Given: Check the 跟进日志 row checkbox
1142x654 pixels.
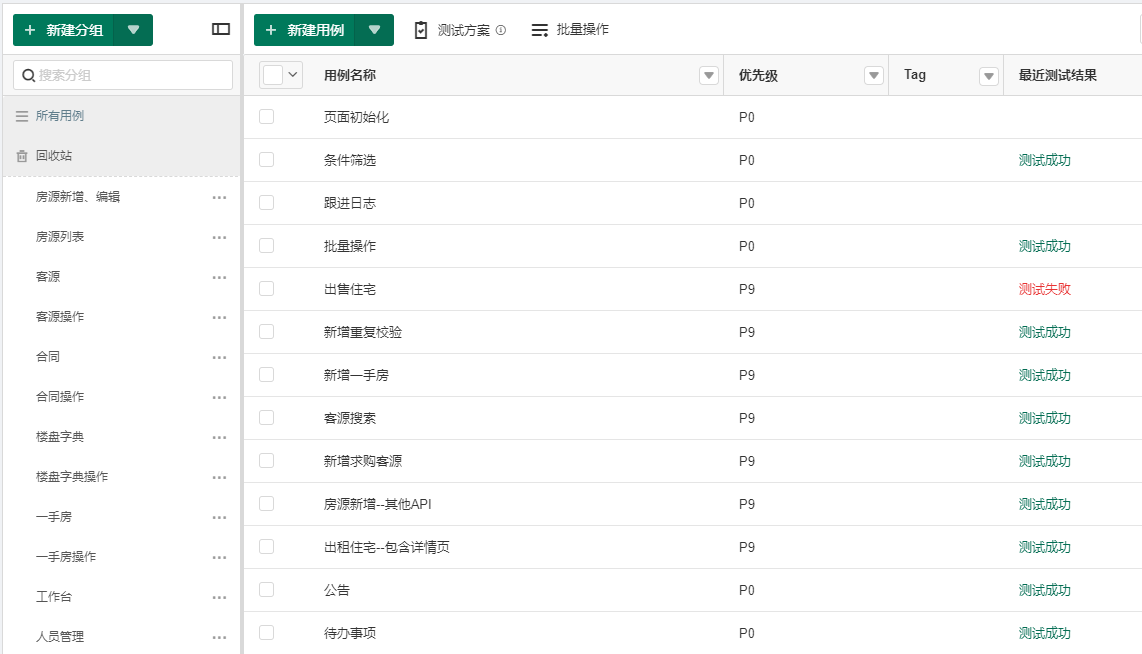Looking at the screenshot, I should click(x=267, y=202).
